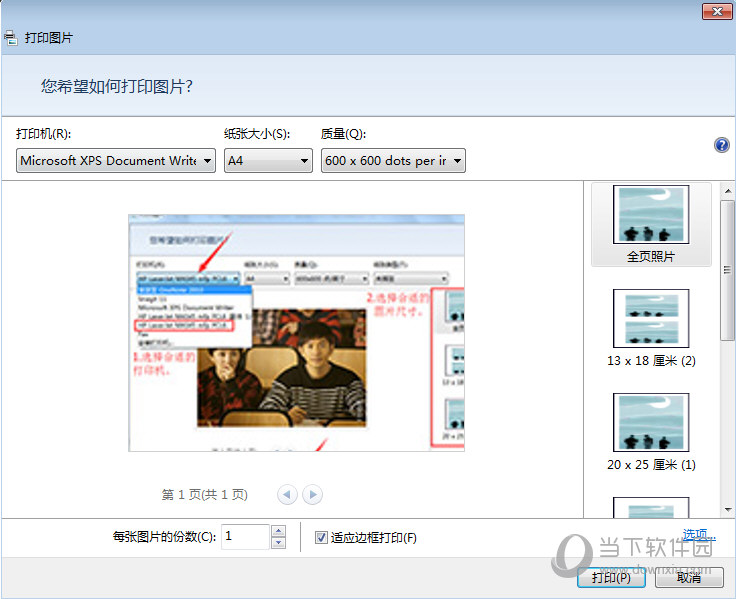This screenshot has height=599, width=736.
Task: Expand the 纸张大小 A4 dropdown
Action: click(x=268, y=161)
